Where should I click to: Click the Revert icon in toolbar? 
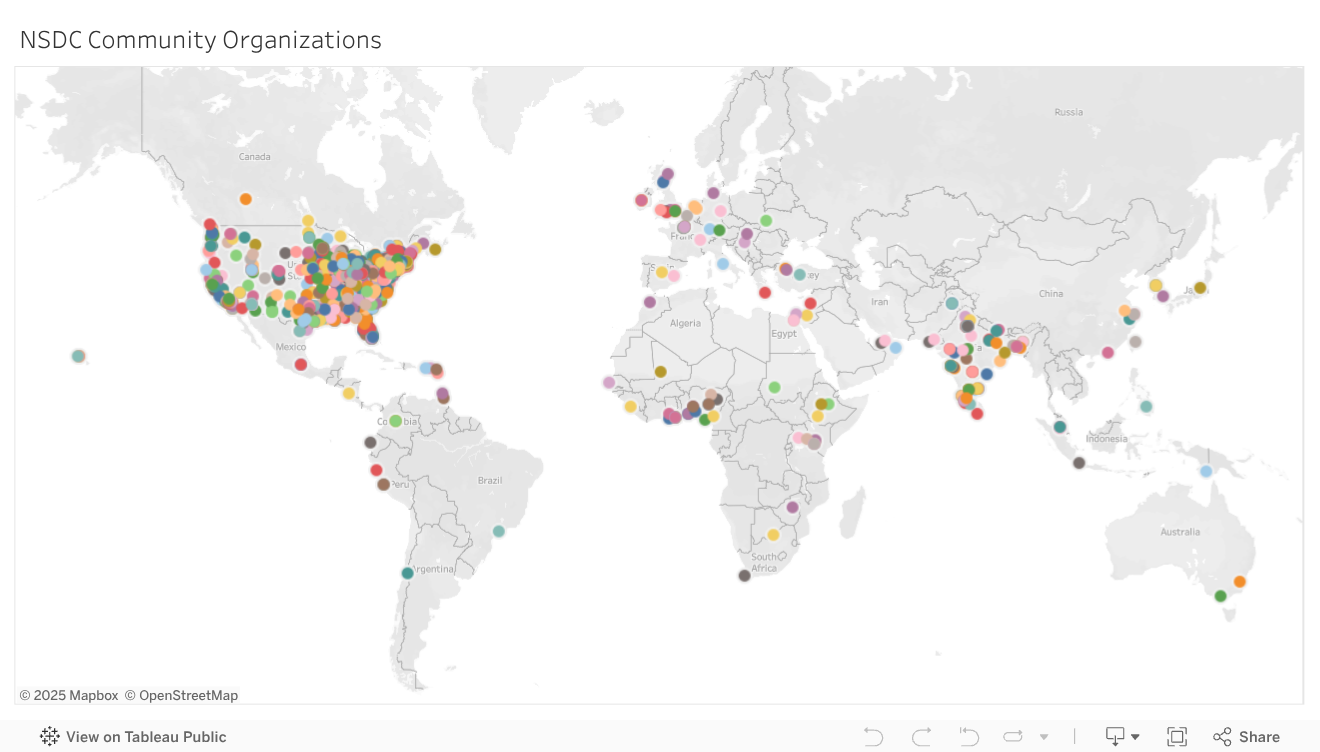coord(968,737)
